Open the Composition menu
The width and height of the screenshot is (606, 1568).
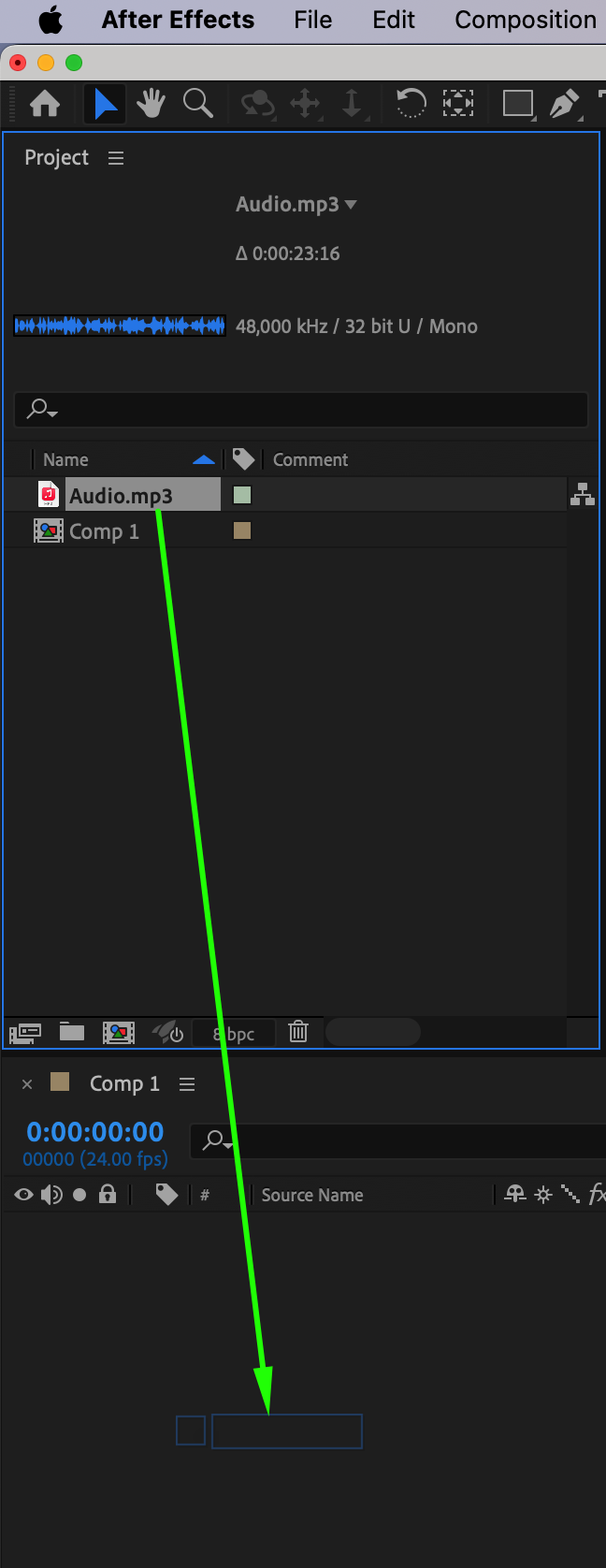click(x=526, y=20)
